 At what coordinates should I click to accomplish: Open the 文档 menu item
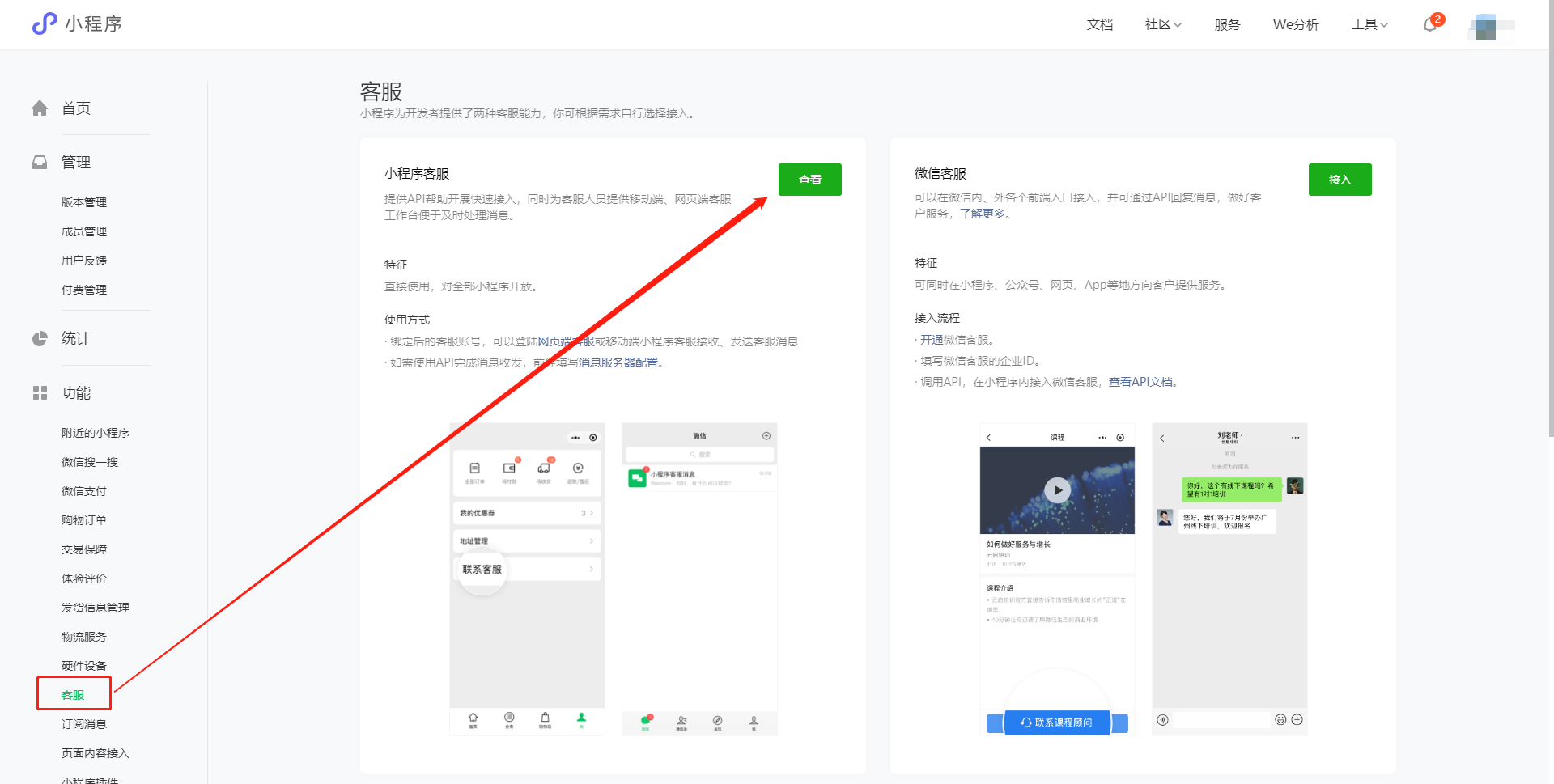[1099, 24]
